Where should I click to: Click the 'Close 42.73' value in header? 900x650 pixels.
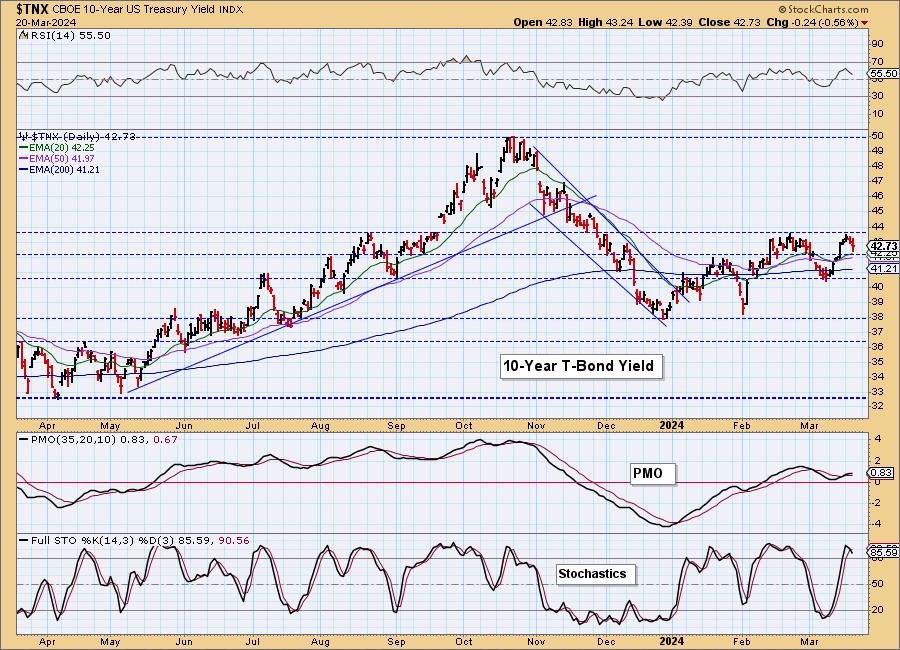click(x=730, y=22)
